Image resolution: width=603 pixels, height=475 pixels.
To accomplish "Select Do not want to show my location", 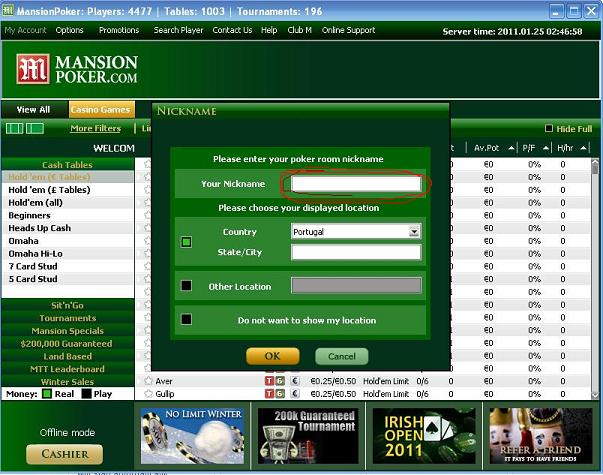I will pos(187,319).
